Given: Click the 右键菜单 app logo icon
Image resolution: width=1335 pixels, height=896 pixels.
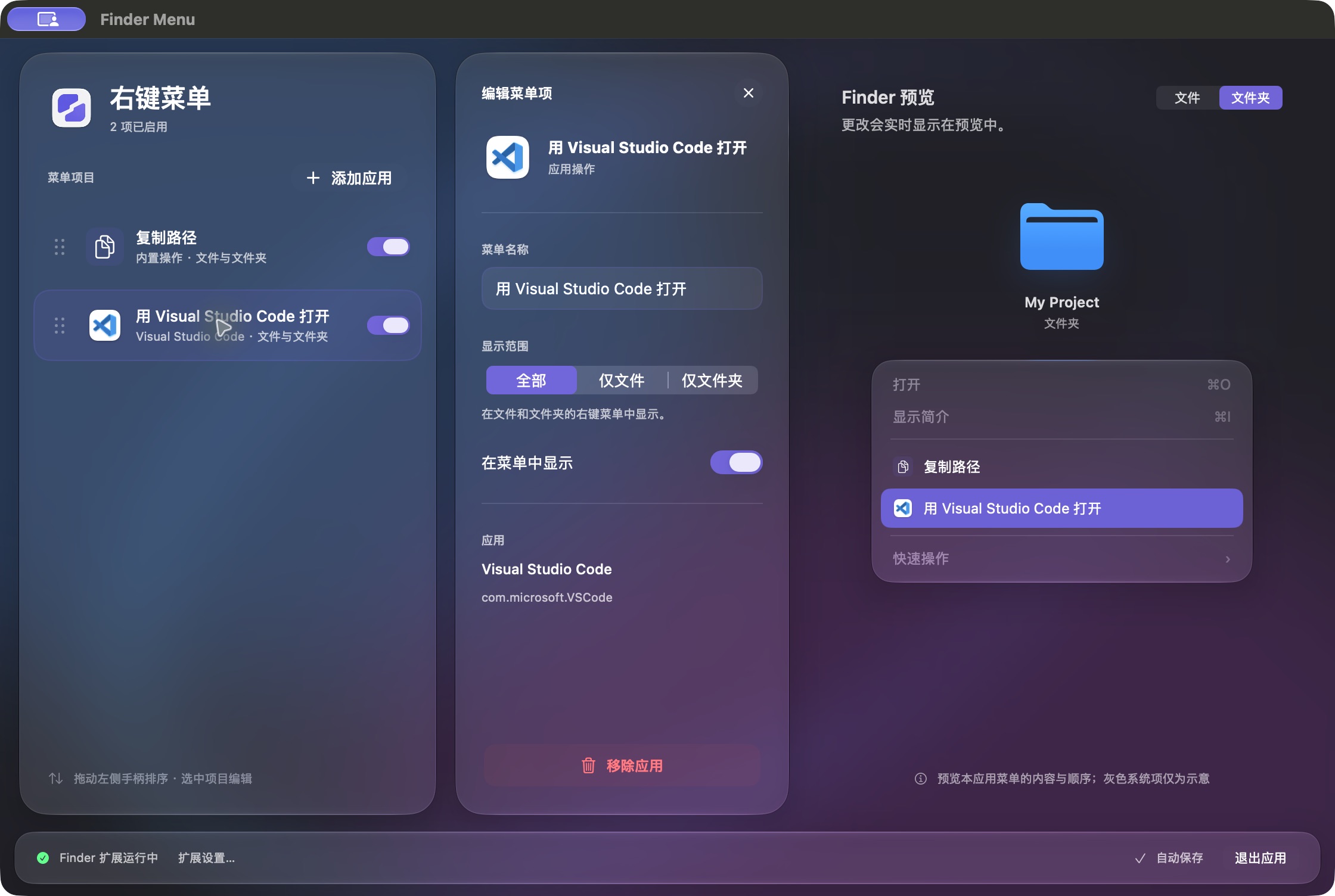Looking at the screenshot, I should 72,108.
